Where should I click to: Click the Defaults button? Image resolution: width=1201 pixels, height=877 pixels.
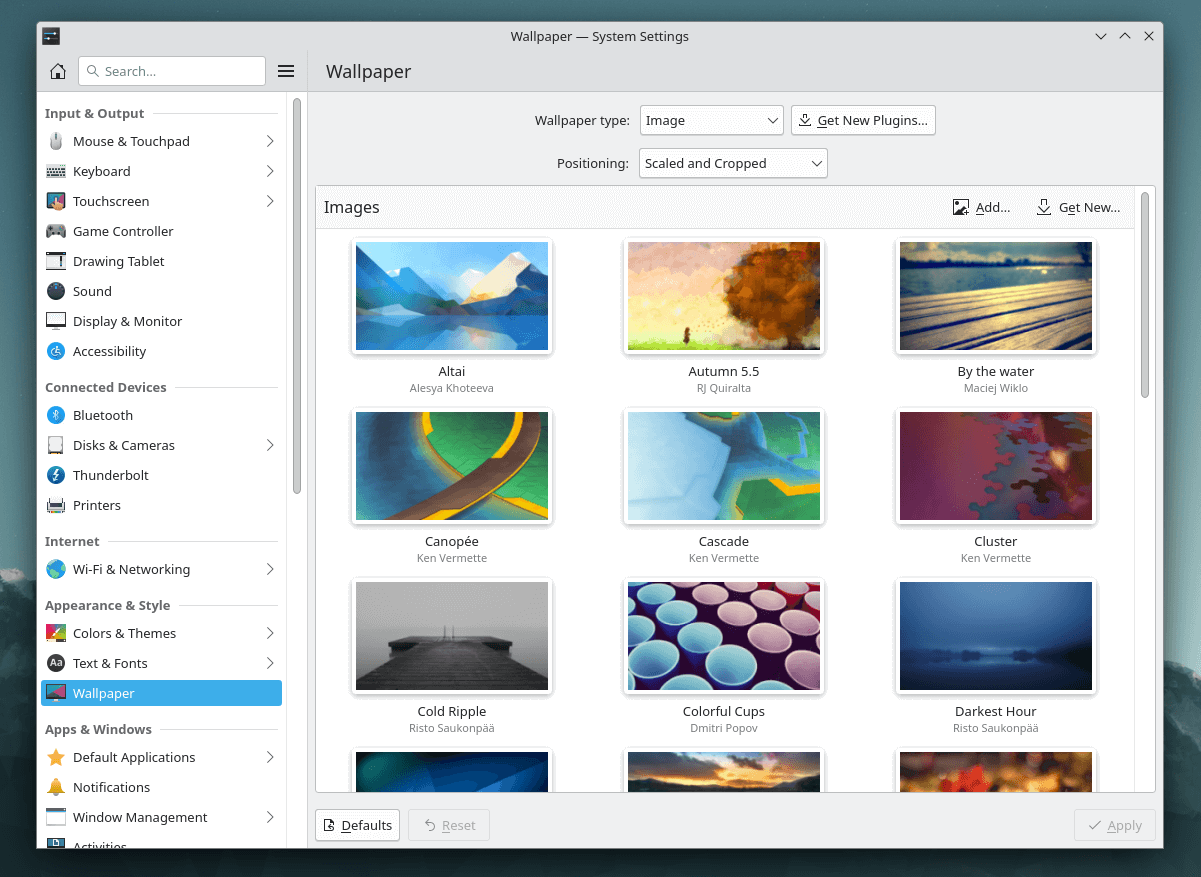(357, 825)
